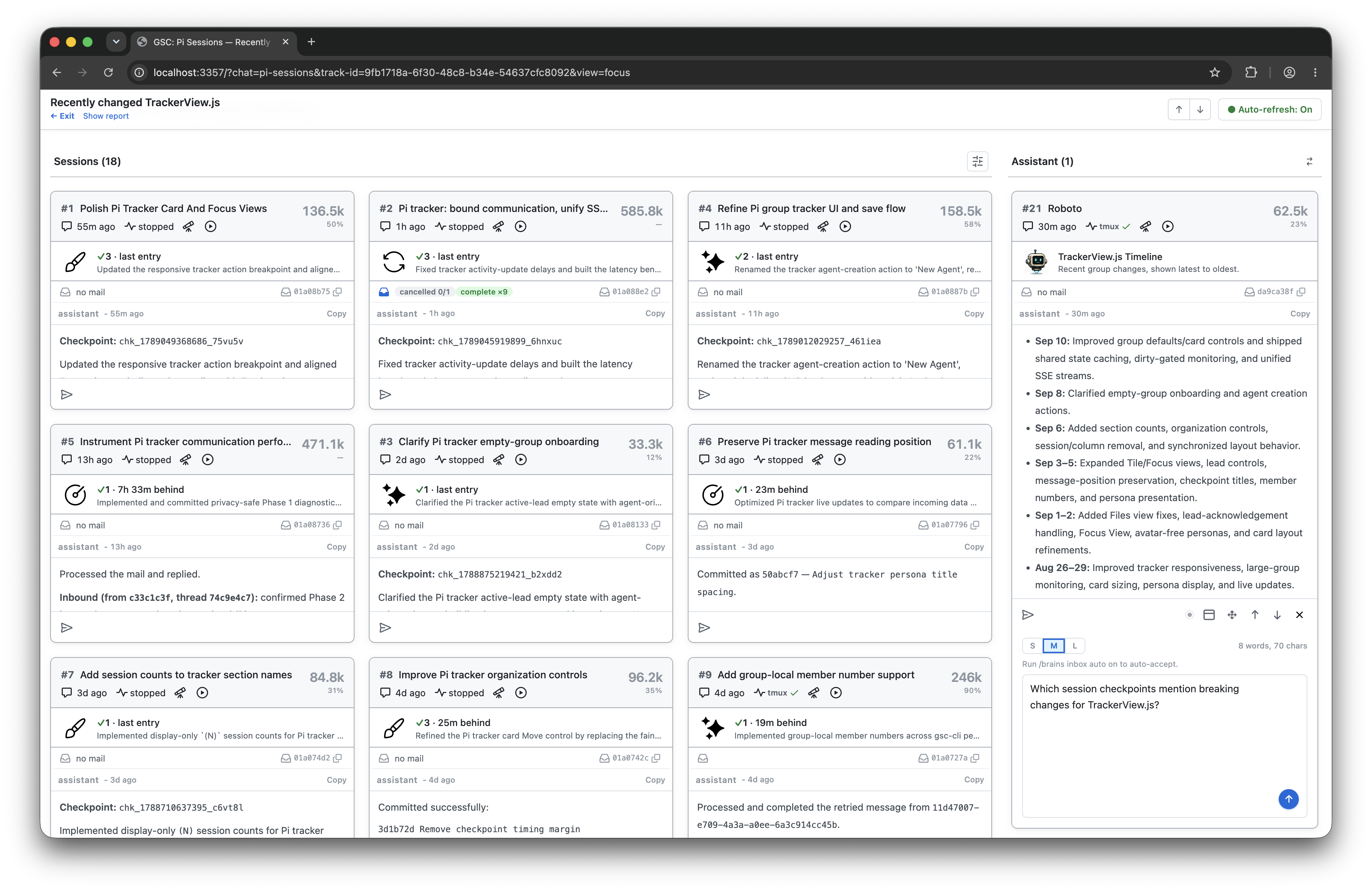1372x891 pixels.
Task: Copy the assistant message on card #8
Action: coord(656,780)
